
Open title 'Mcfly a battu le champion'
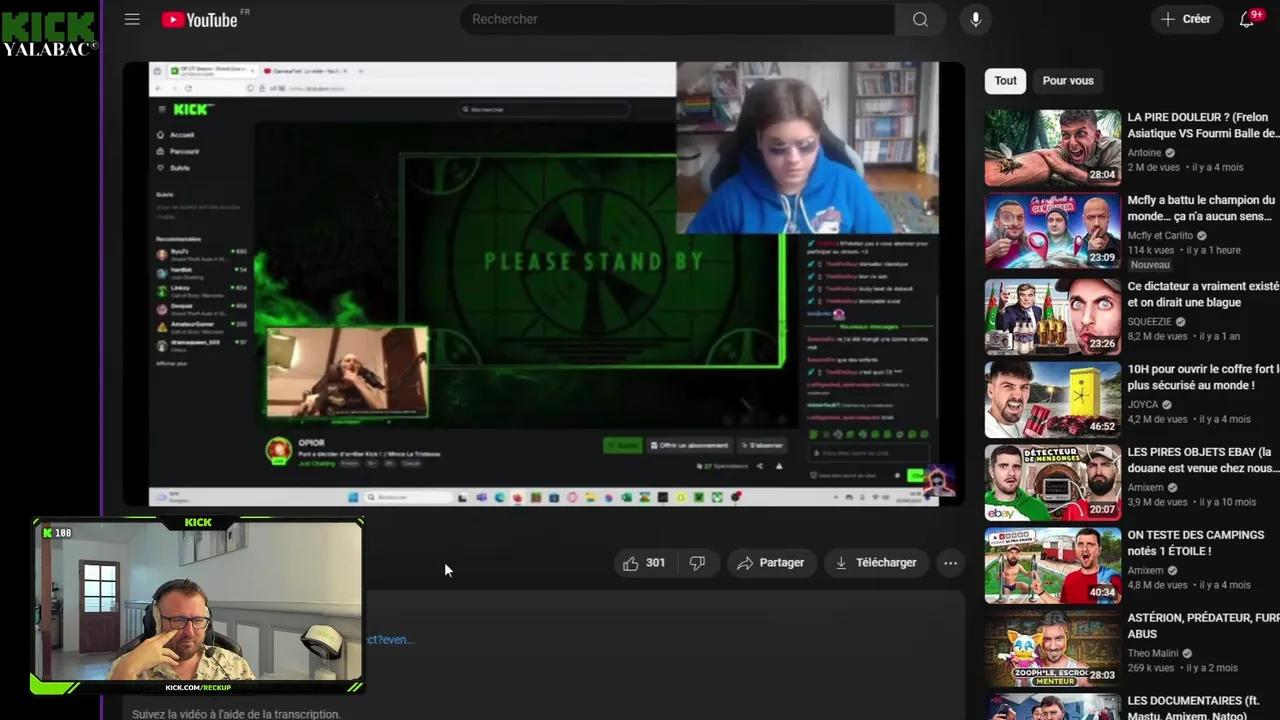click(x=1203, y=208)
